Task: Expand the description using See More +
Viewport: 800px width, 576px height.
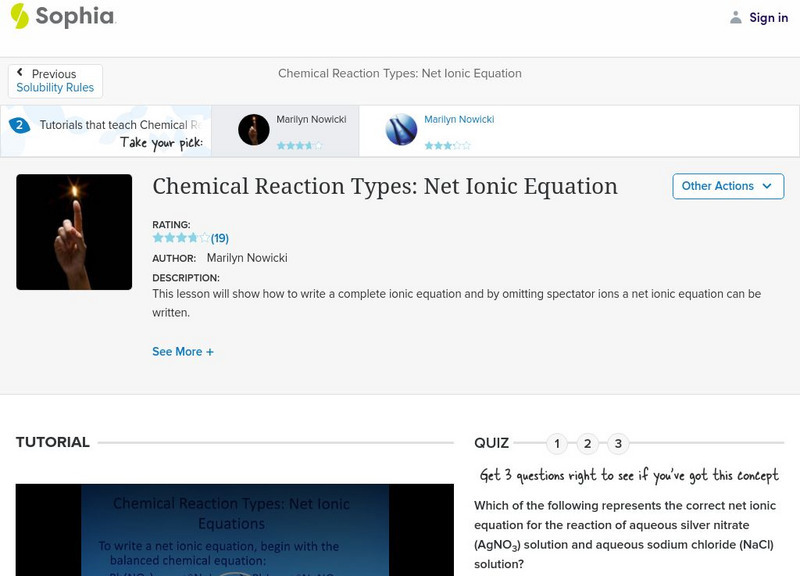Action: pos(183,351)
